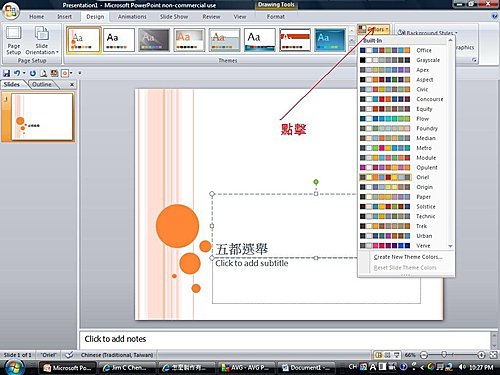
Task: Open the Slide Orientation dropdown
Action: (x=42, y=40)
